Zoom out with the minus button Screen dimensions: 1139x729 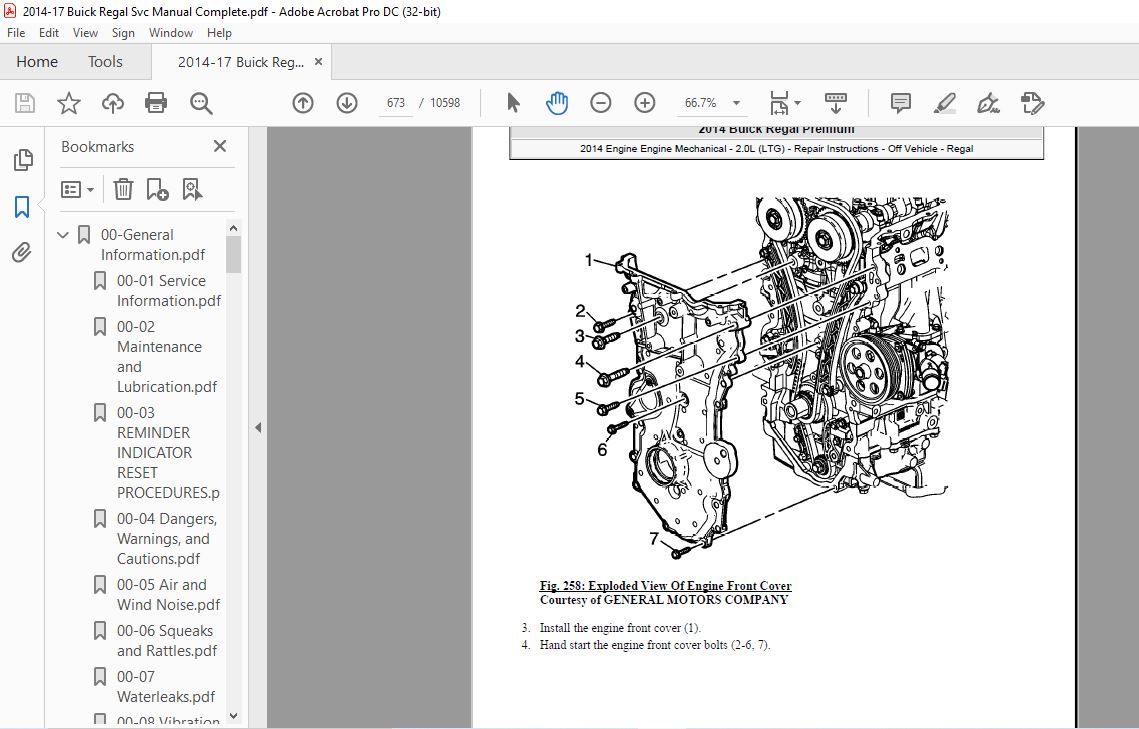pos(601,103)
